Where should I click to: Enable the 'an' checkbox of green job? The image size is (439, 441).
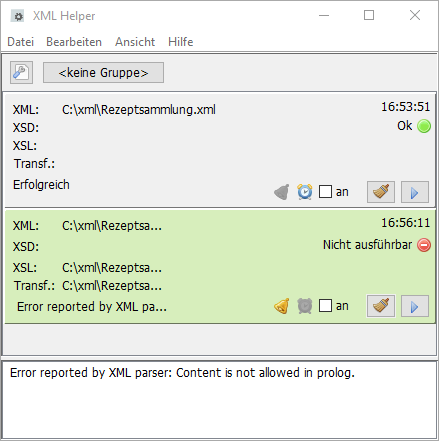325,306
